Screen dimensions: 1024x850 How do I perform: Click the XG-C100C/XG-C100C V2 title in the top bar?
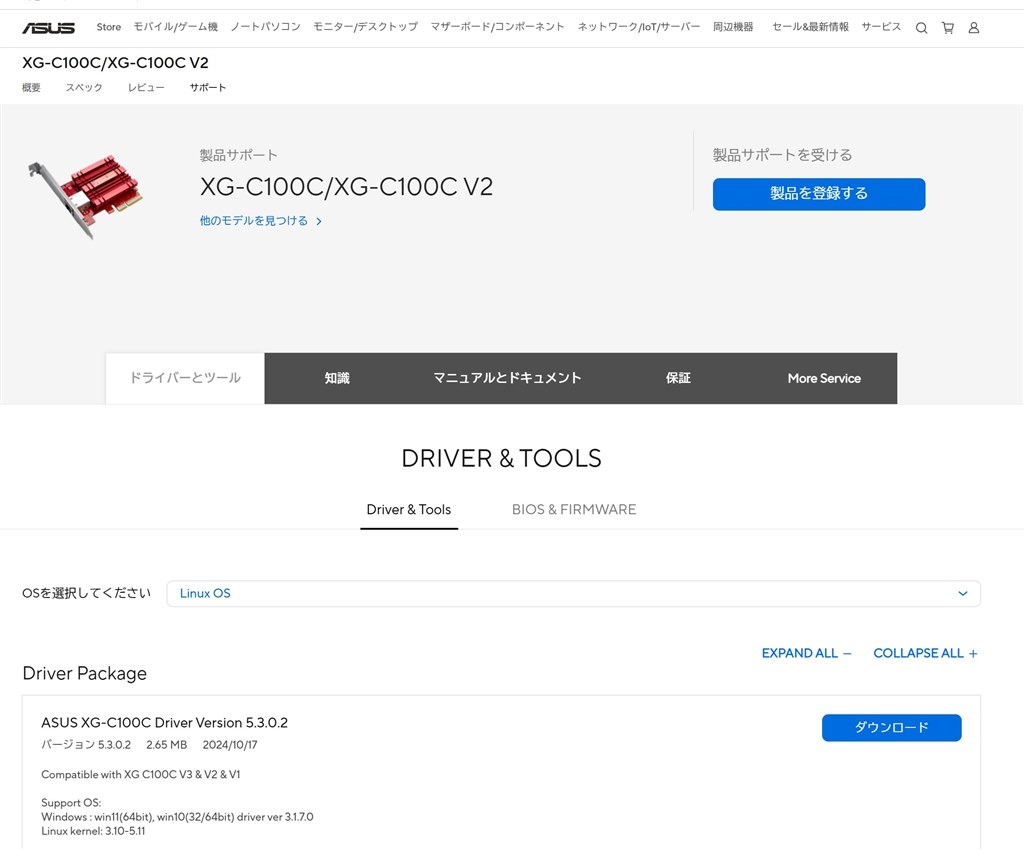click(116, 63)
